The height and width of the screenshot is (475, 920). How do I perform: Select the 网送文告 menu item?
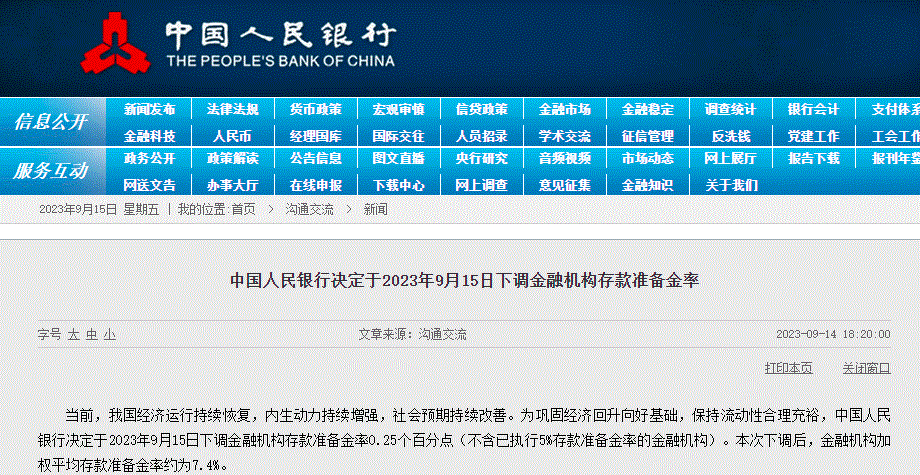[x=149, y=185]
